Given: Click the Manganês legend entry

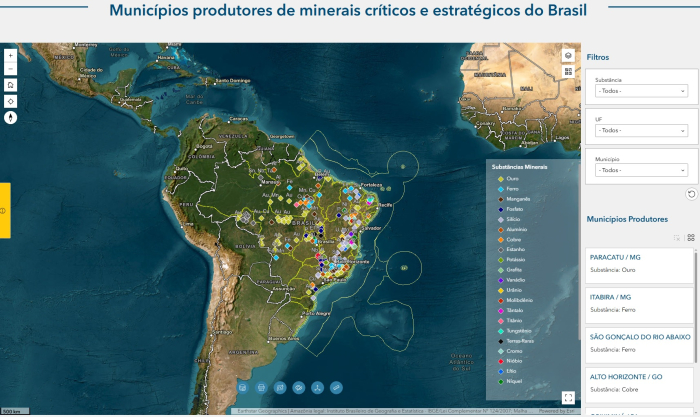Looking at the screenshot, I should 518,199.
